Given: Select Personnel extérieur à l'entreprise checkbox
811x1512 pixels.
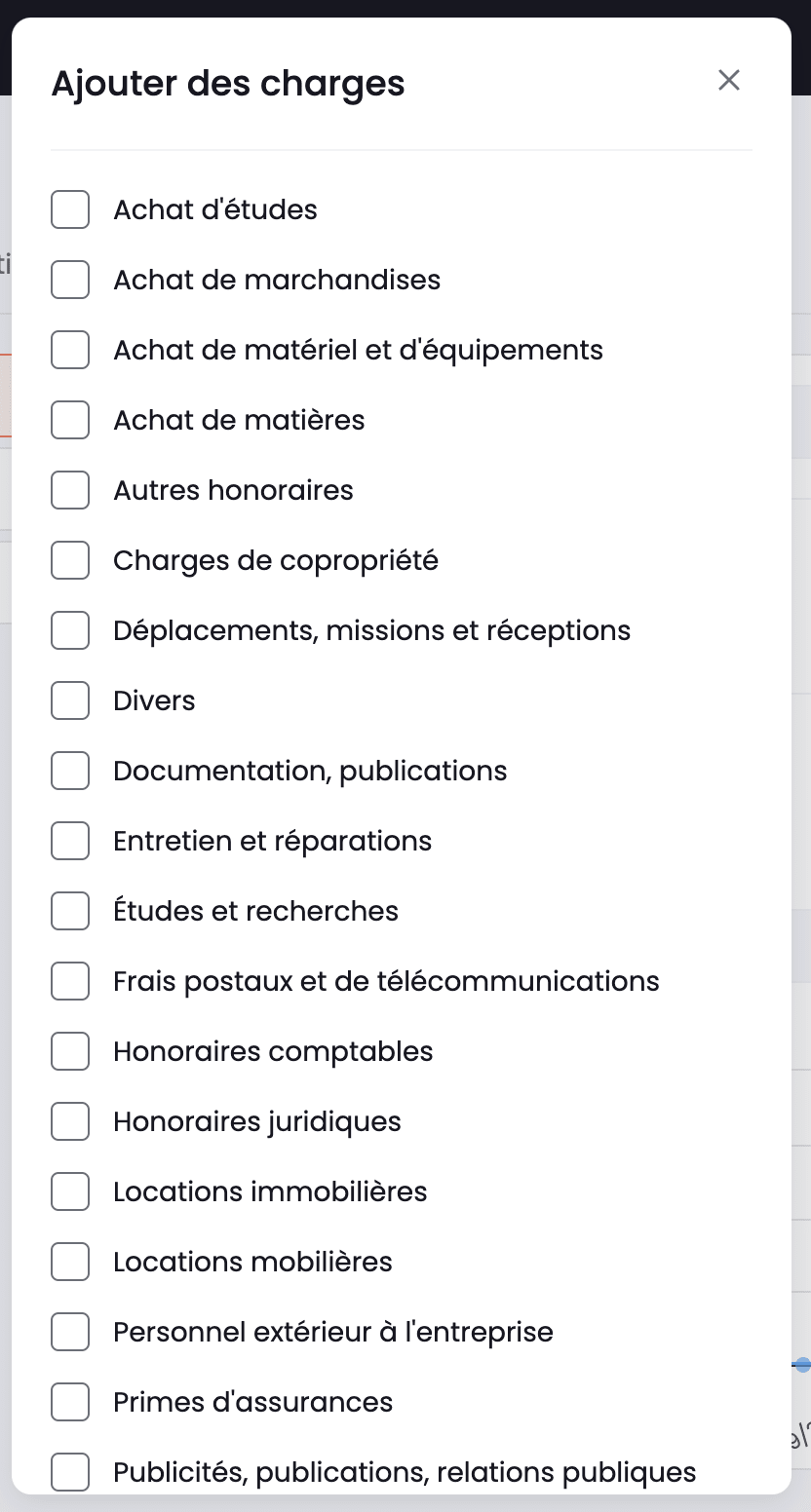Looking at the screenshot, I should (x=70, y=1332).
